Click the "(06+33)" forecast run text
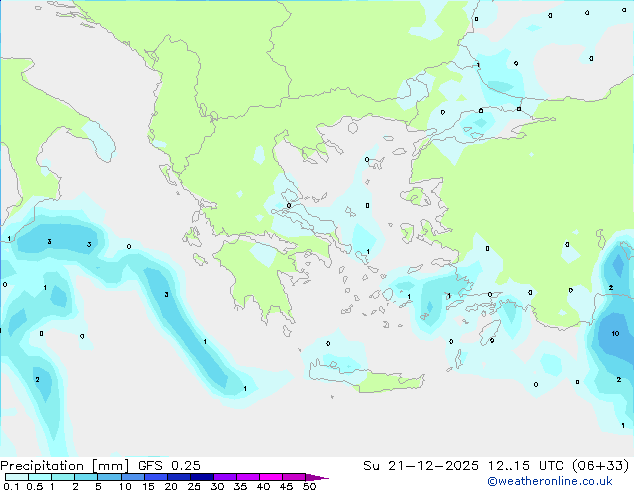634x490 pixels. [600, 466]
